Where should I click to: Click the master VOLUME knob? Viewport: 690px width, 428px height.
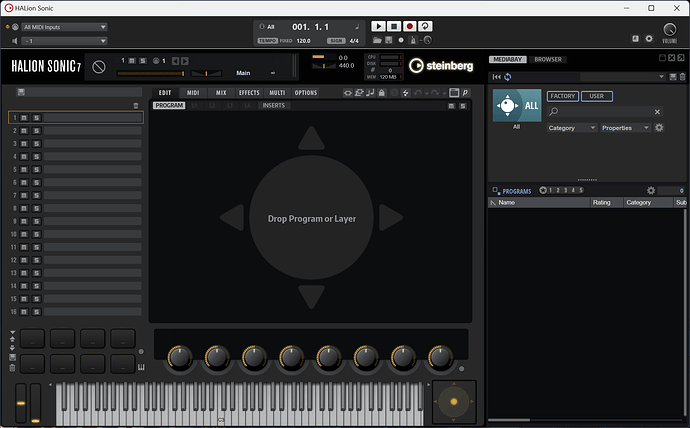(x=669, y=29)
